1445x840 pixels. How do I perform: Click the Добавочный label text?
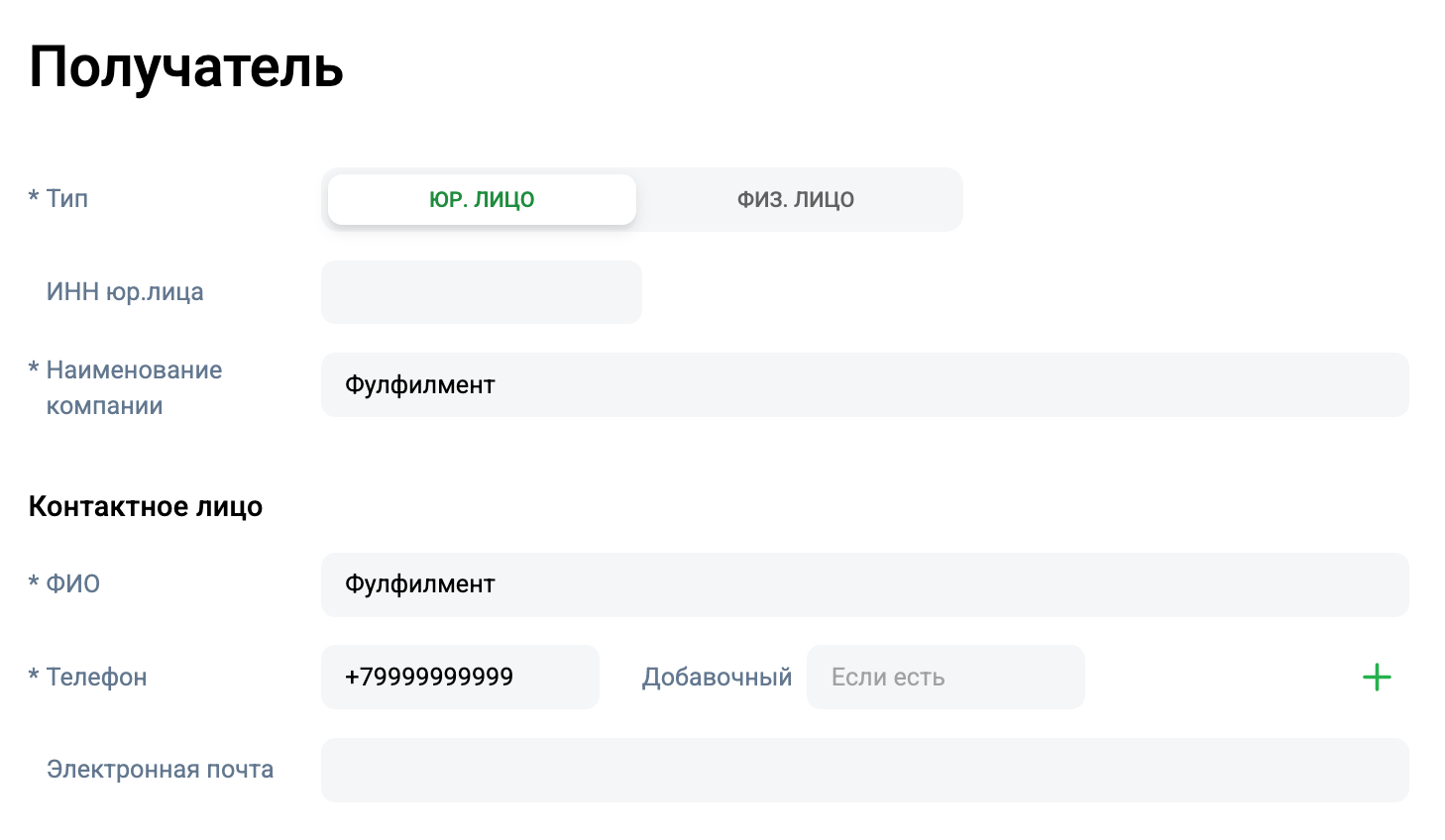[717, 678]
